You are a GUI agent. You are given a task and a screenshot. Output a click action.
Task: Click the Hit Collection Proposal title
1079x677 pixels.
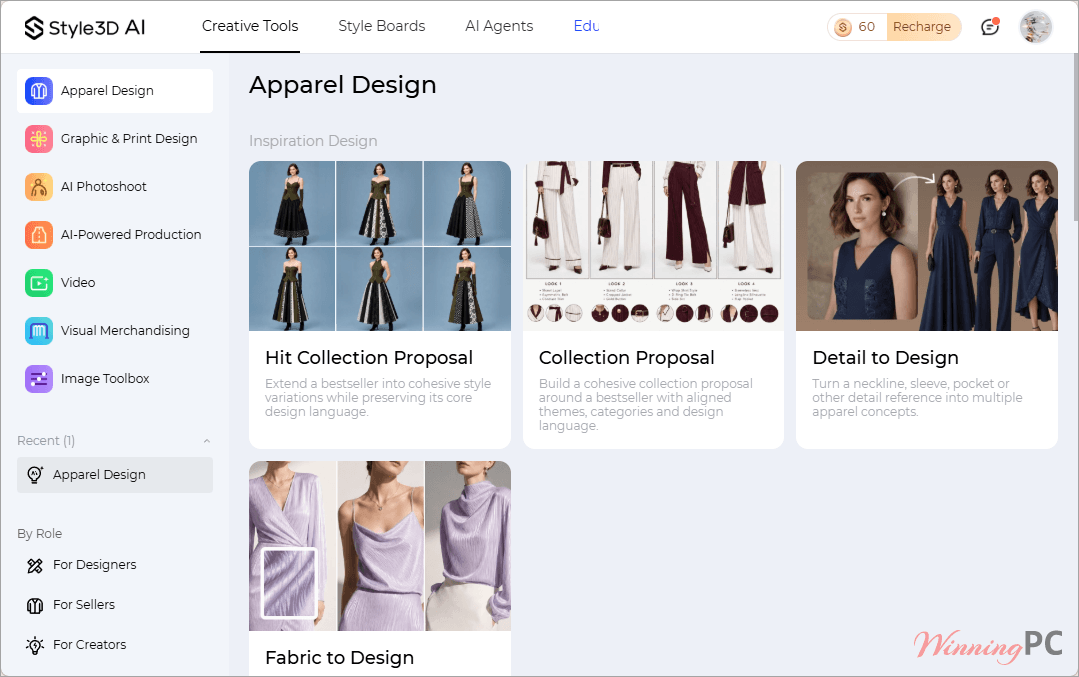pos(369,358)
